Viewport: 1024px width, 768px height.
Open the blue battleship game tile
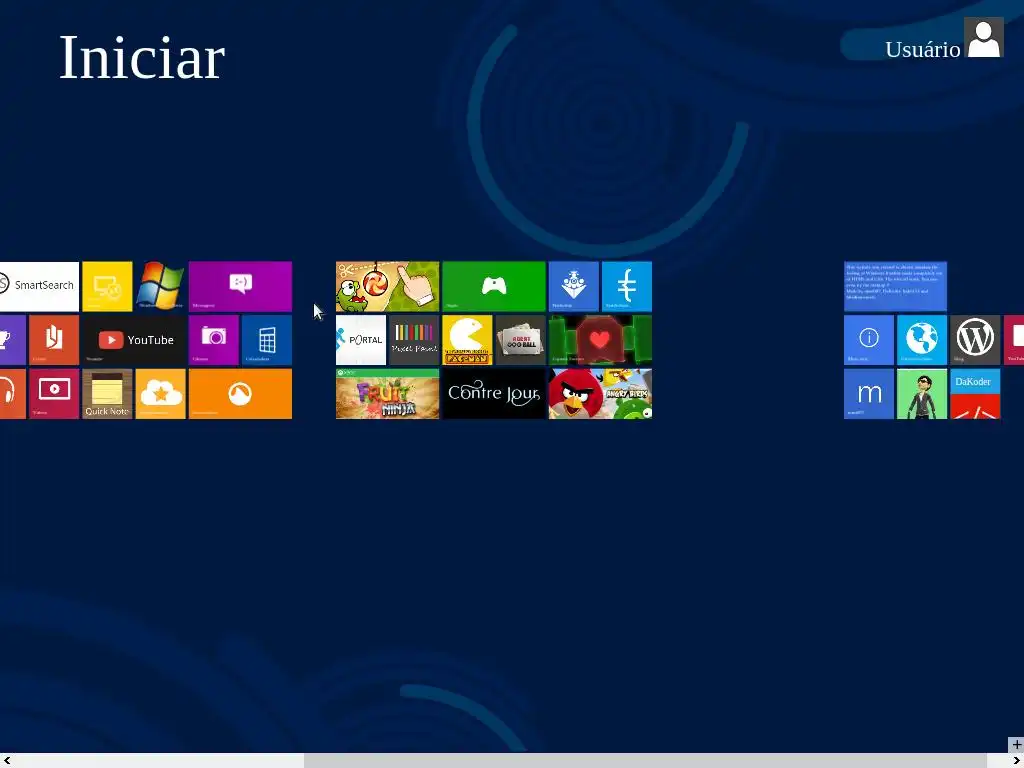(573, 286)
